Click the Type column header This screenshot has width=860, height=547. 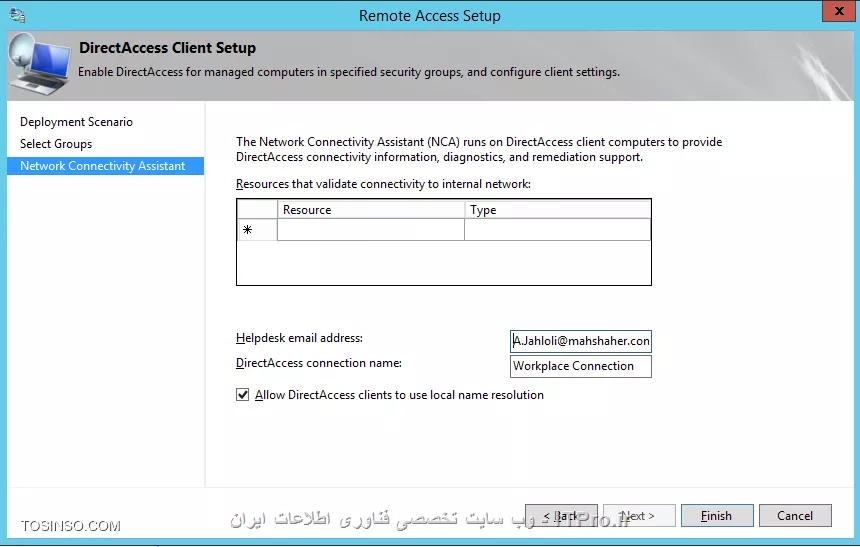coord(557,210)
